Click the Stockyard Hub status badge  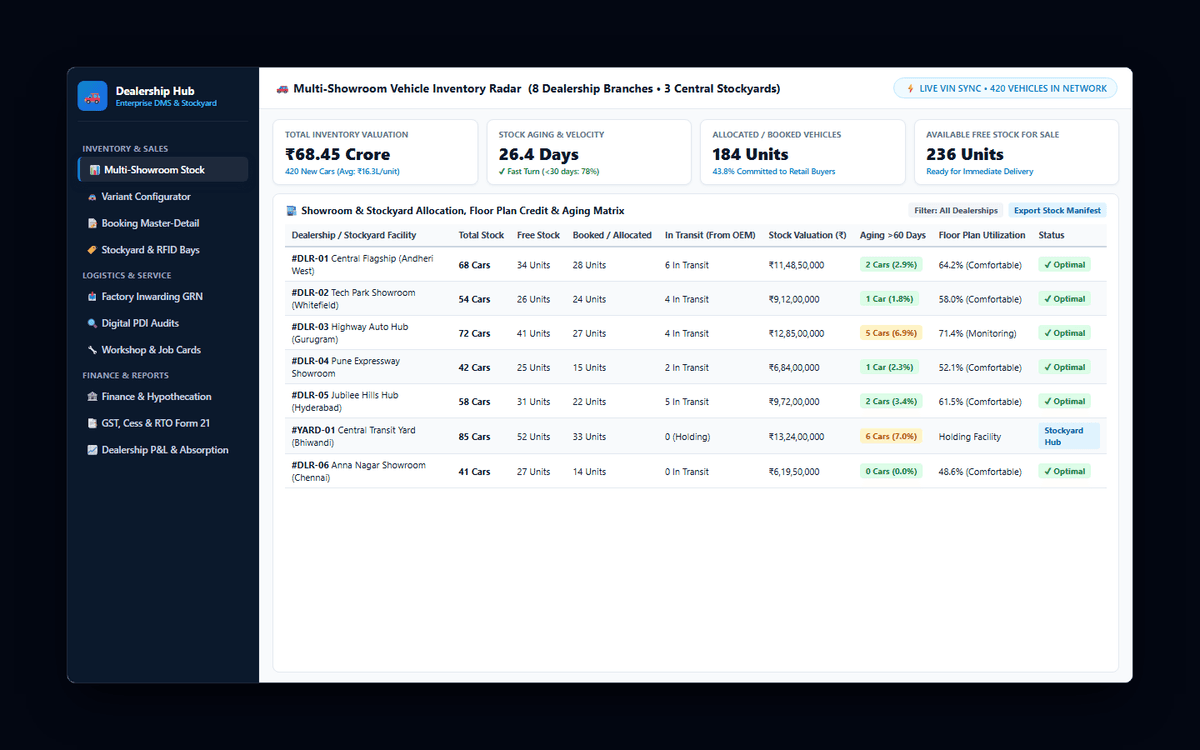pyautogui.click(x=1069, y=436)
